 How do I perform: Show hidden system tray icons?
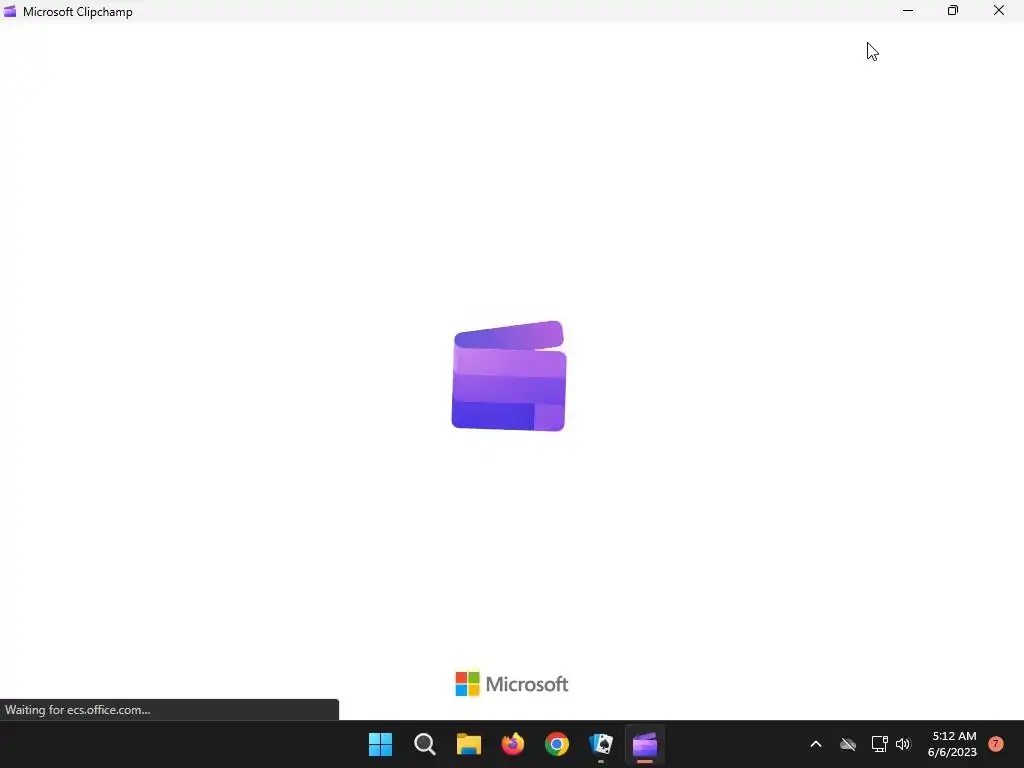pos(816,744)
